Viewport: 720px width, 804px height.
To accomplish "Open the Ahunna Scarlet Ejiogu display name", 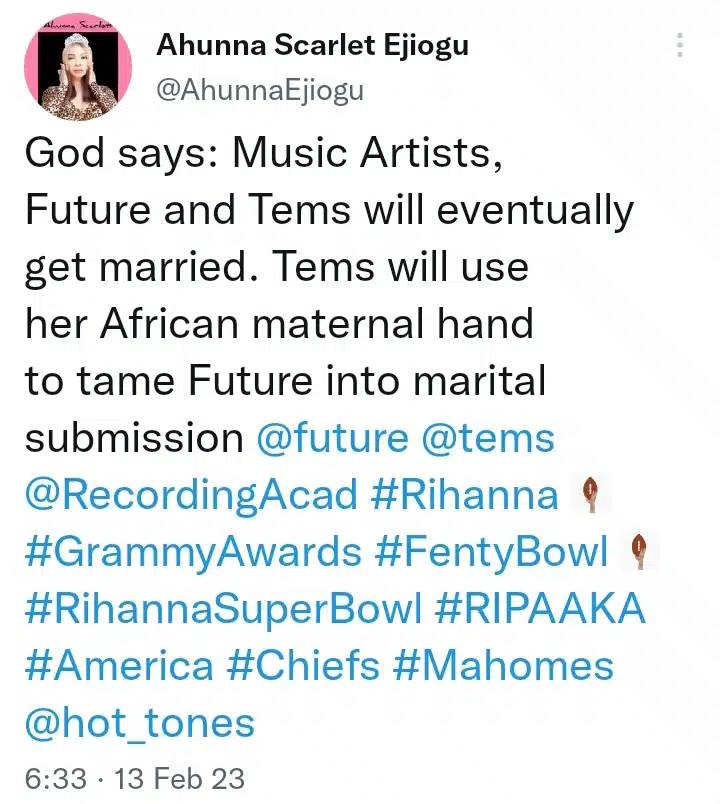I will [x=312, y=46].
